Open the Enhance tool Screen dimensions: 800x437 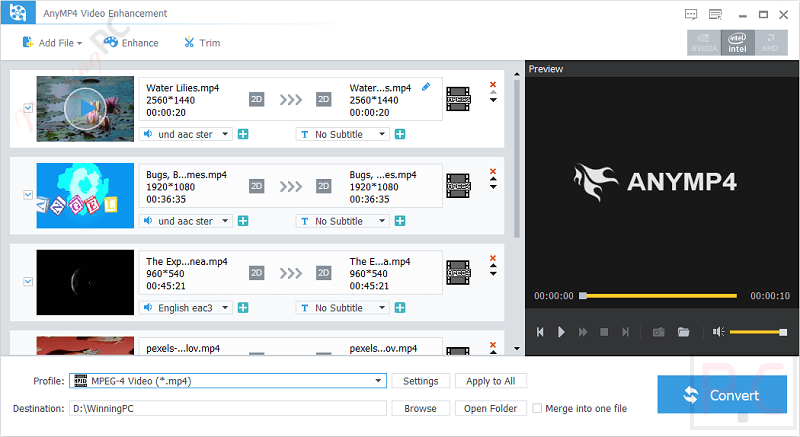(131, 43)
